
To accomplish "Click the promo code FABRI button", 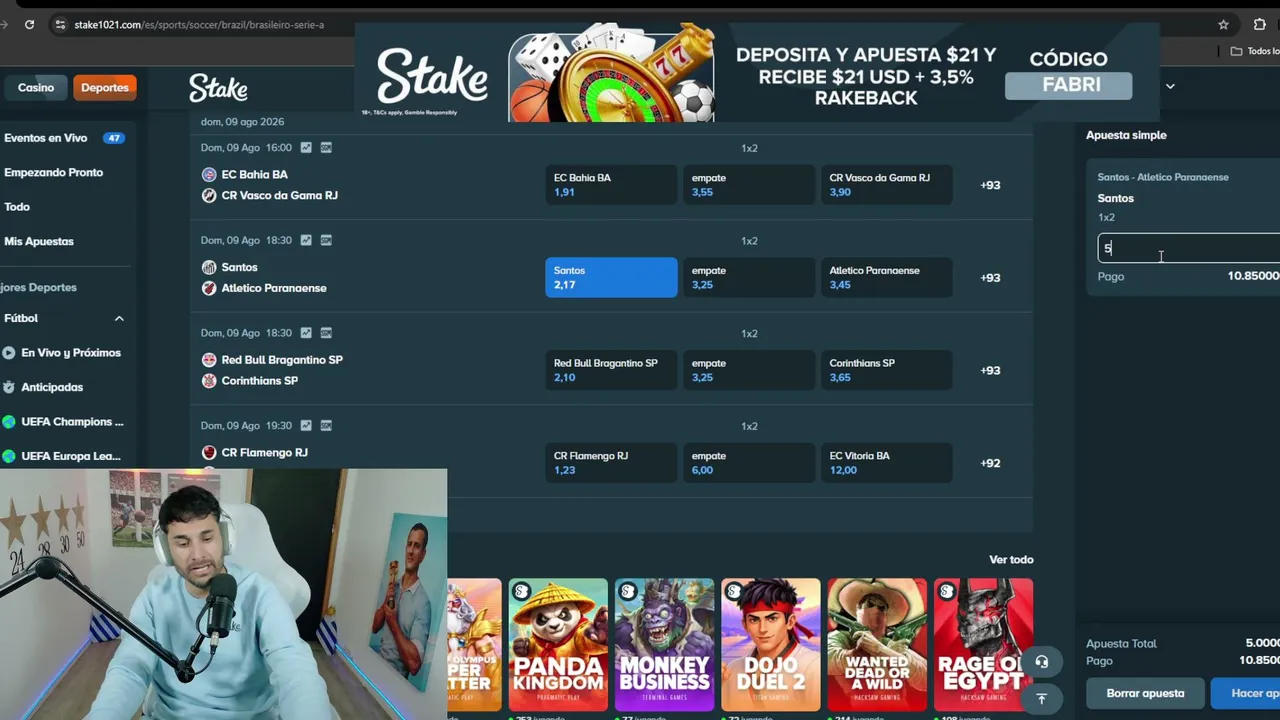I will [1068, 85].
